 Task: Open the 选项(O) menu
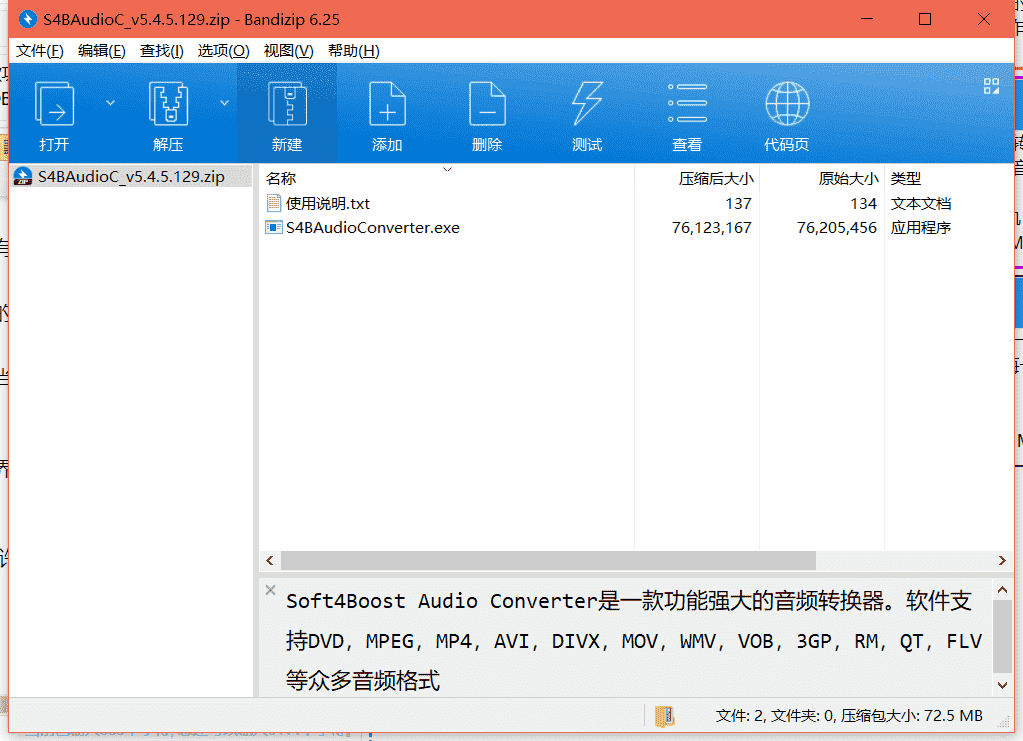tap(223, 51)
